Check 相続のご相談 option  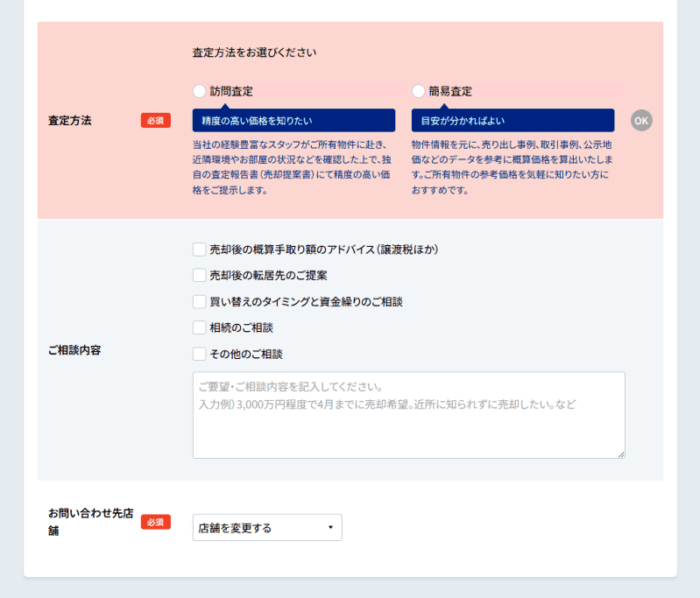[199, 328]
